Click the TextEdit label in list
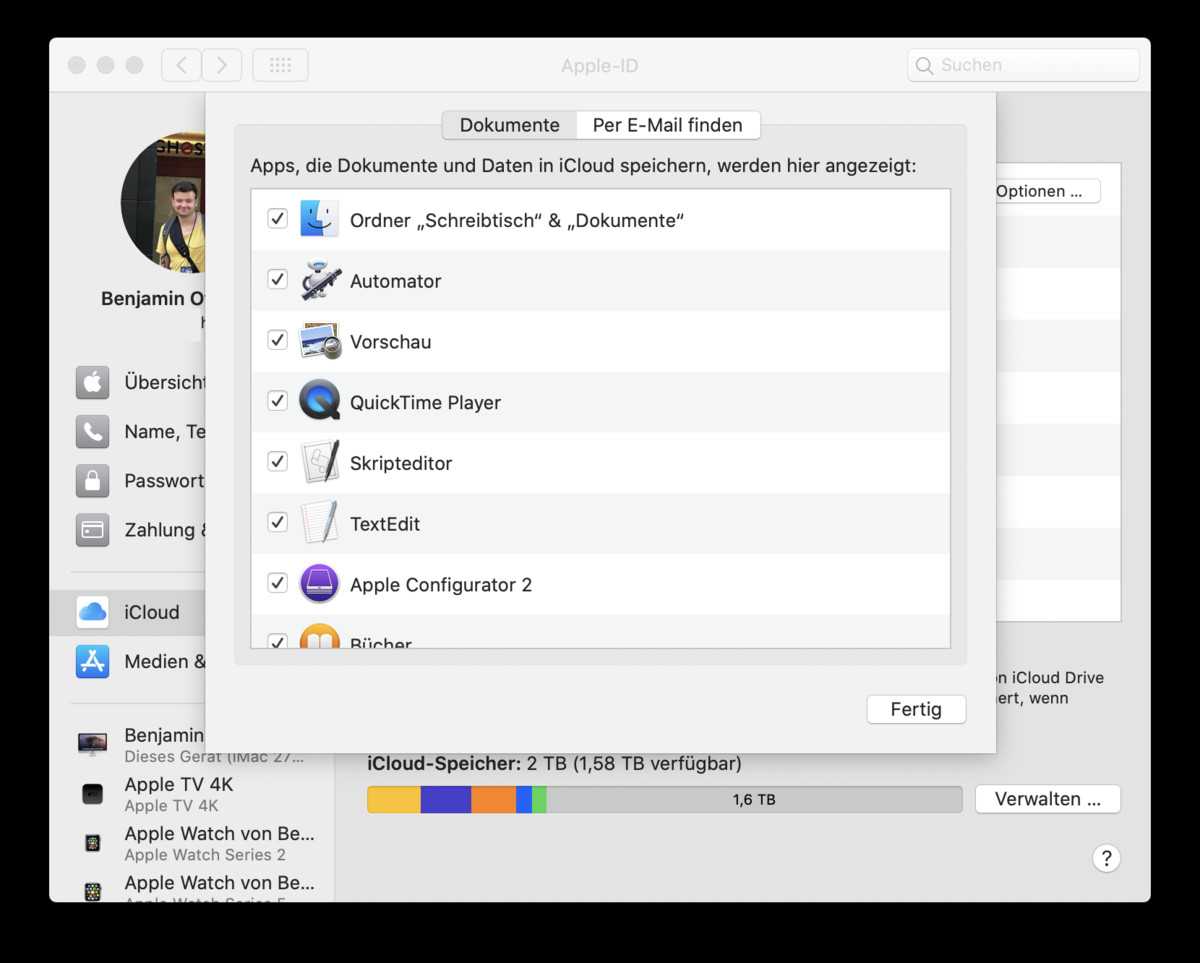The height and width of the screenshot is (963, 1200). pyautogui.click(x=385, y=524)
